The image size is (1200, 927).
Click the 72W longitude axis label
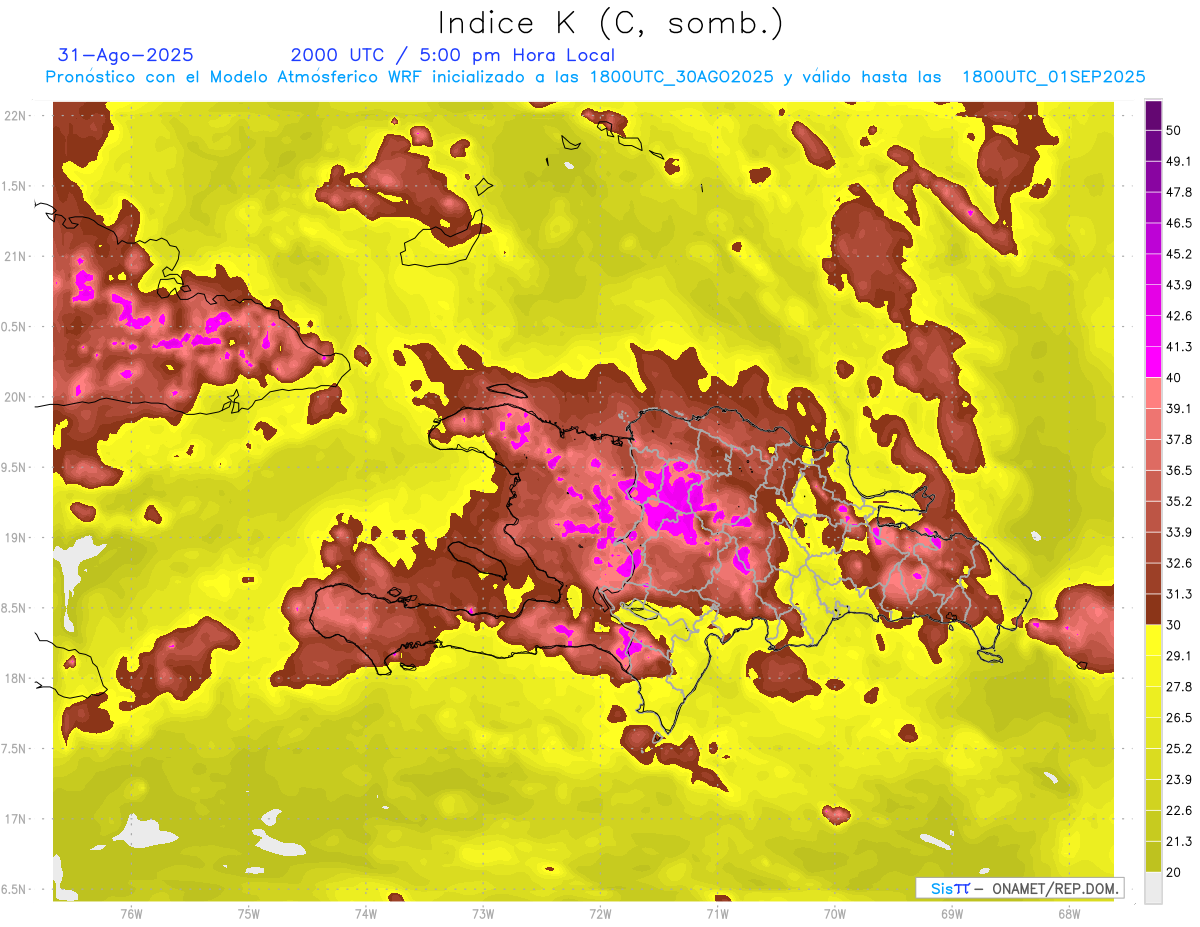pyautogui.click(x=600, y=914)
